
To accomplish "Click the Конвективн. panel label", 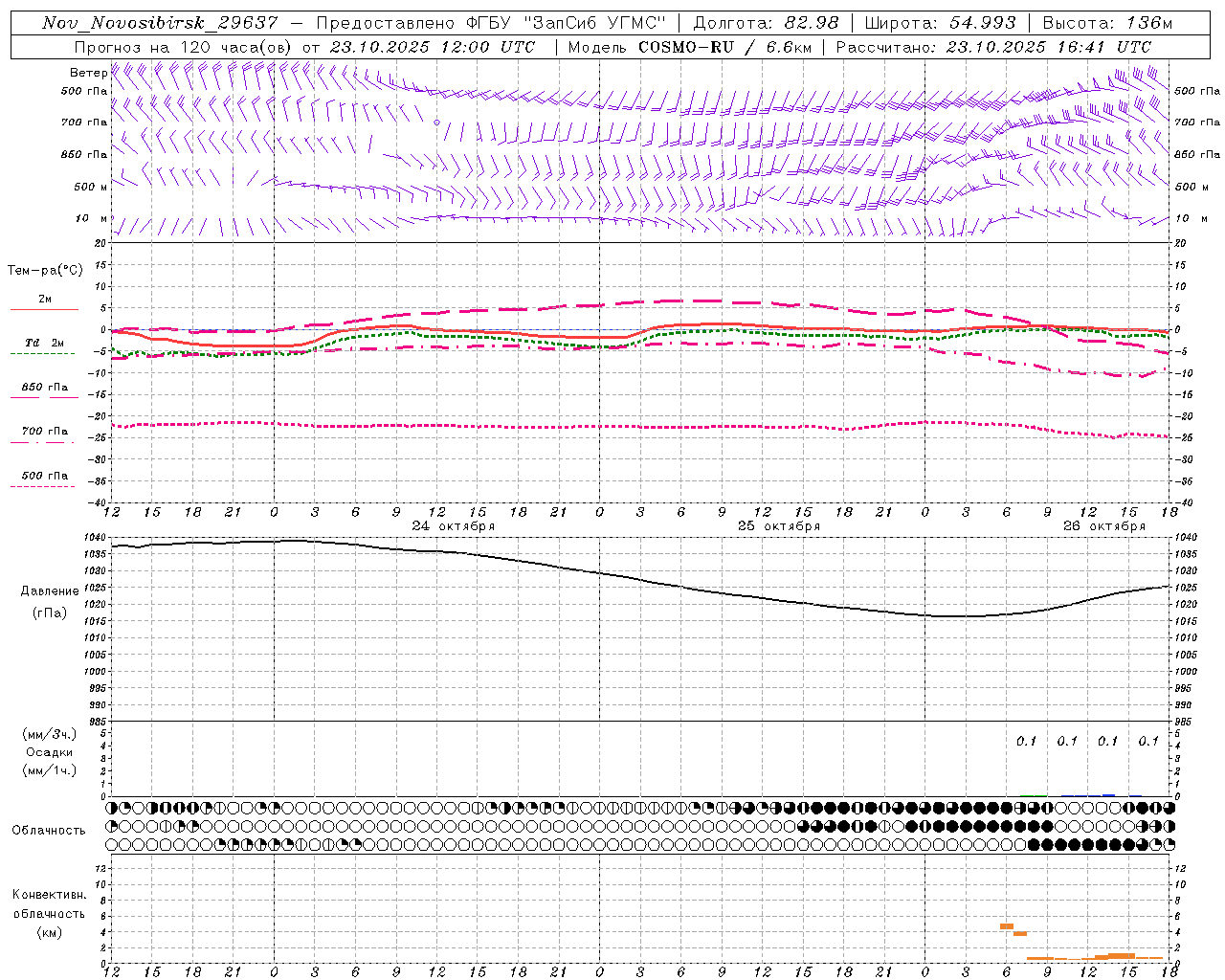I will [50, 895].
